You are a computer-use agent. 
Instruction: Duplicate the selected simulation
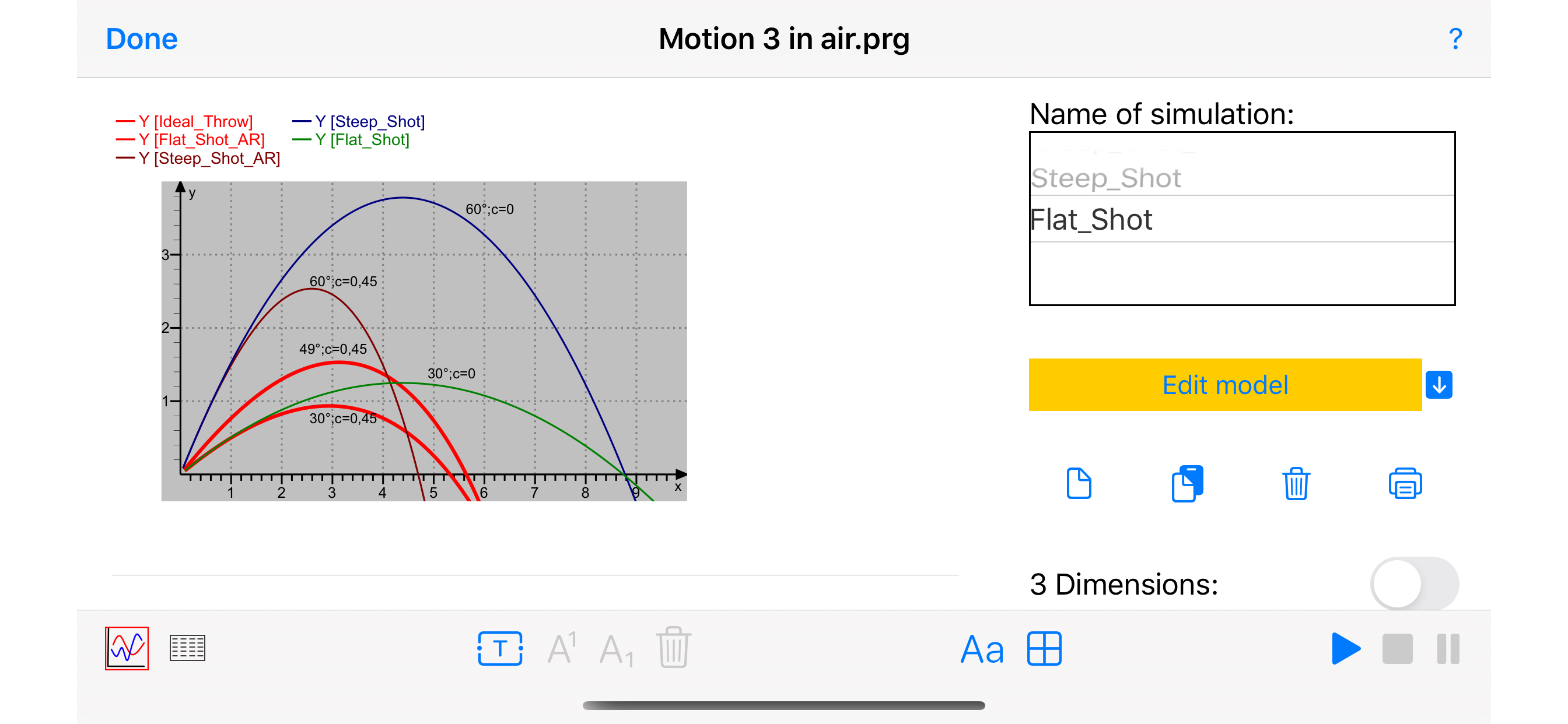1187,484
